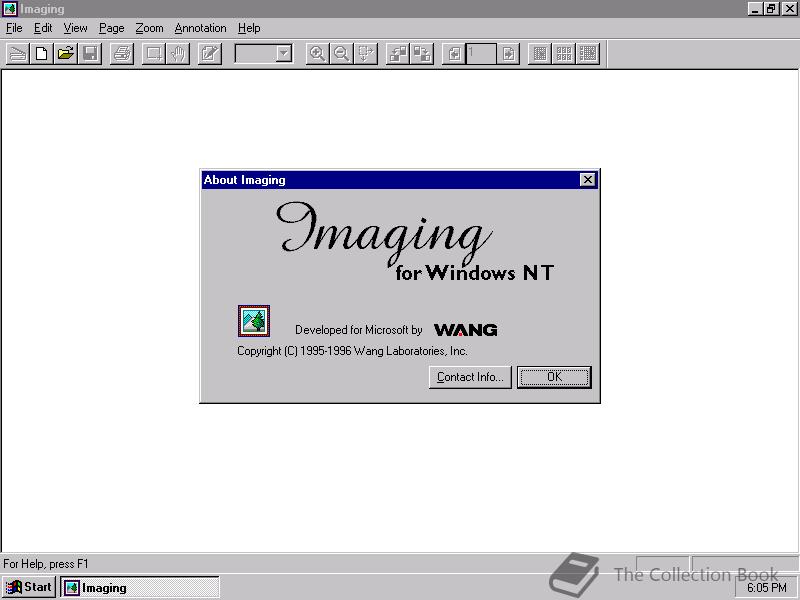
Task: Open a file with the folder icon
Action: 65,54
